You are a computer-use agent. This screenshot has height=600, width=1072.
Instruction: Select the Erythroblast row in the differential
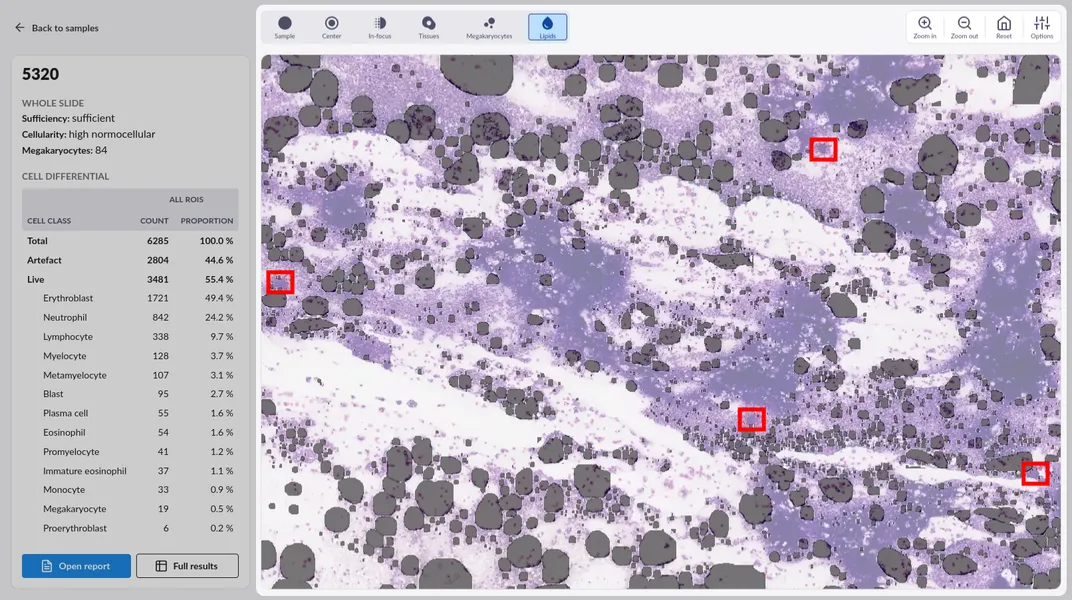pos(68,298)
